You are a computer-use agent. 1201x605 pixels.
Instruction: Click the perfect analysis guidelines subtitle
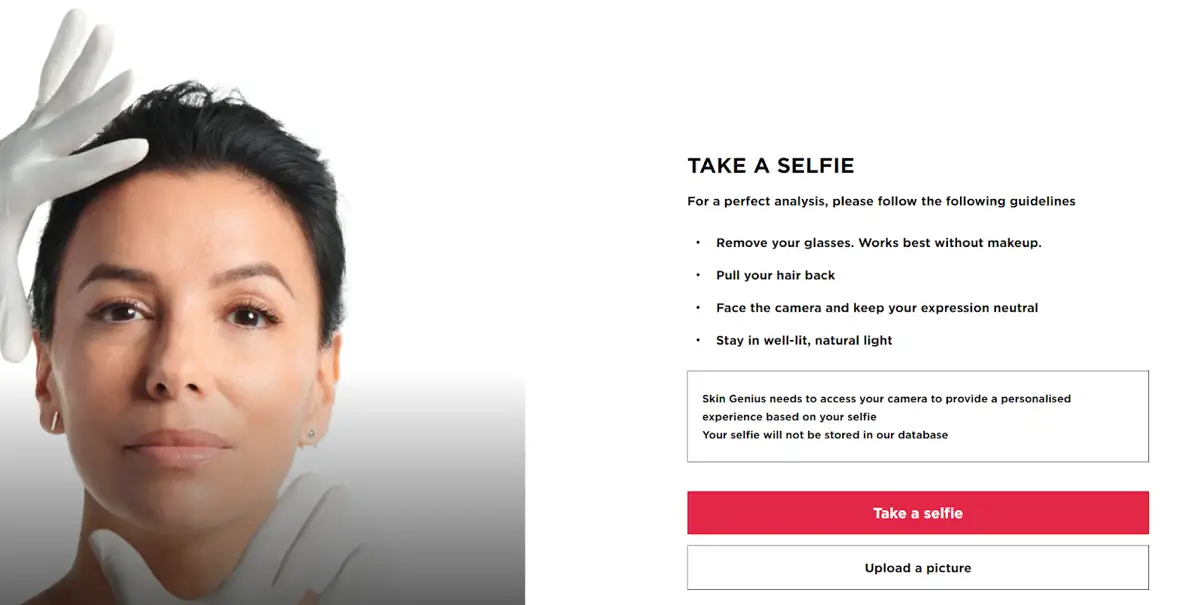(x=881, y=201)
